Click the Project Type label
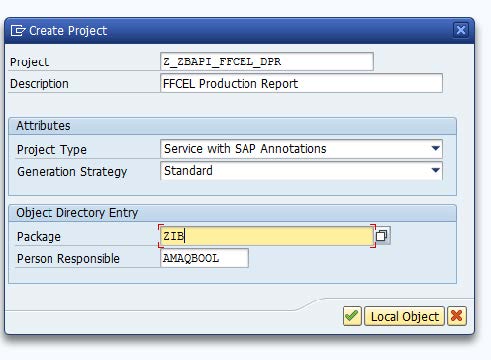The width and height of the screenshot is (491, 360). point(52,150)
